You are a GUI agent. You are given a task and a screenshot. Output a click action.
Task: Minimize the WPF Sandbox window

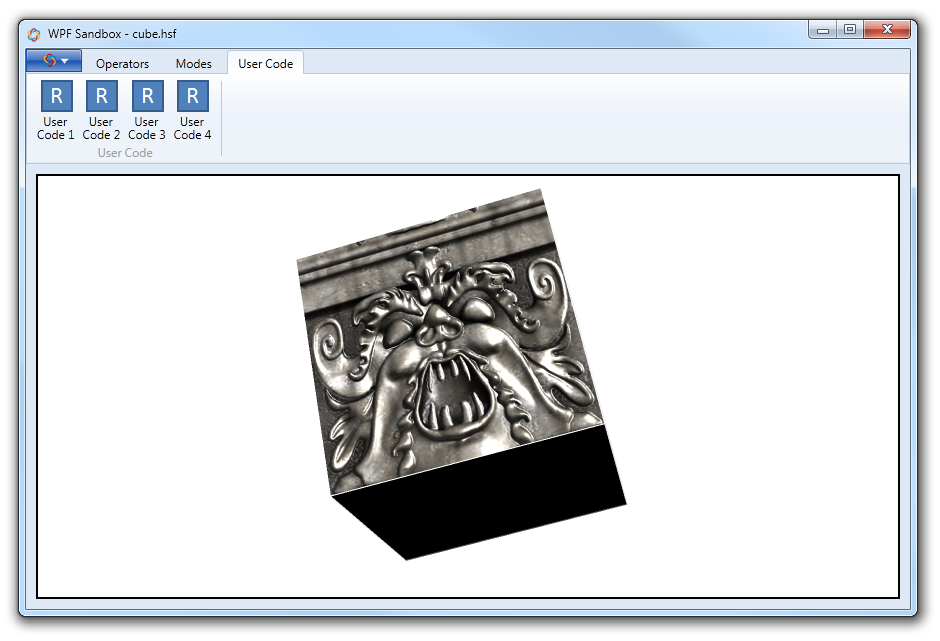point(823,31)
